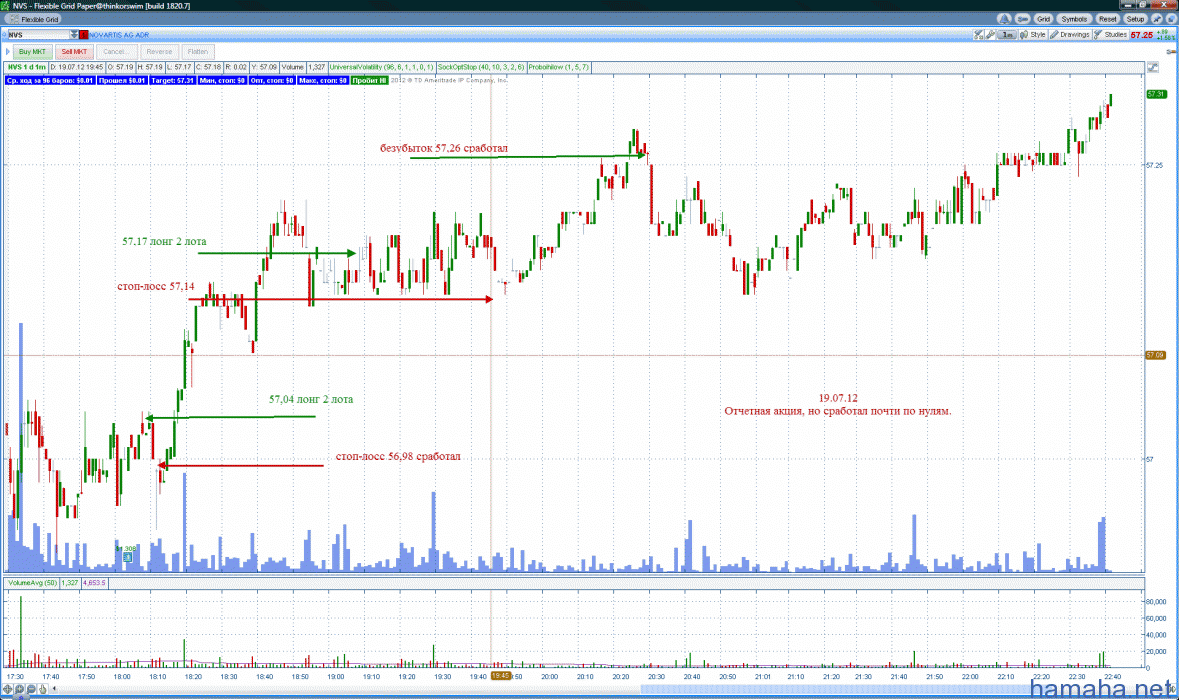Click the zoom out magnifier icon
Screen dimensions: 1179x700
[31, 689]
